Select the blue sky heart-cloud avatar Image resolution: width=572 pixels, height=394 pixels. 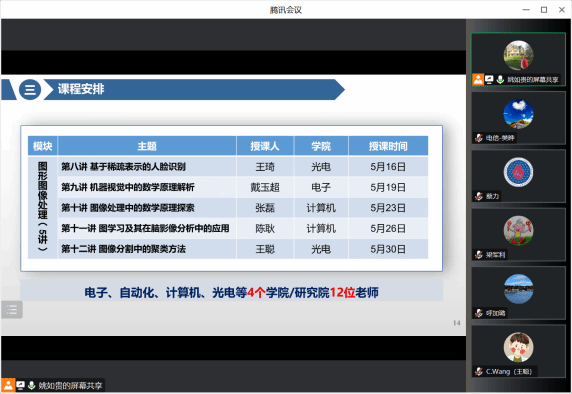tap(518, 114)
